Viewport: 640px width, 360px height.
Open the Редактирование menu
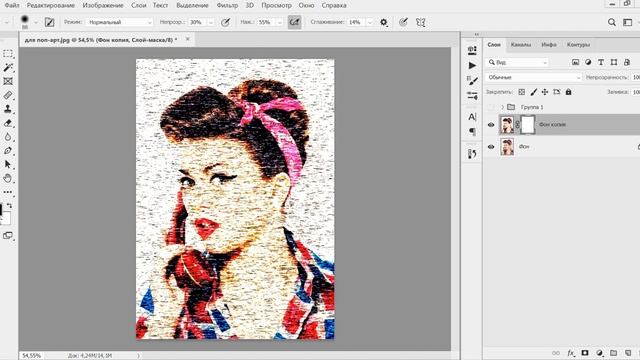[x=51, y=5]
